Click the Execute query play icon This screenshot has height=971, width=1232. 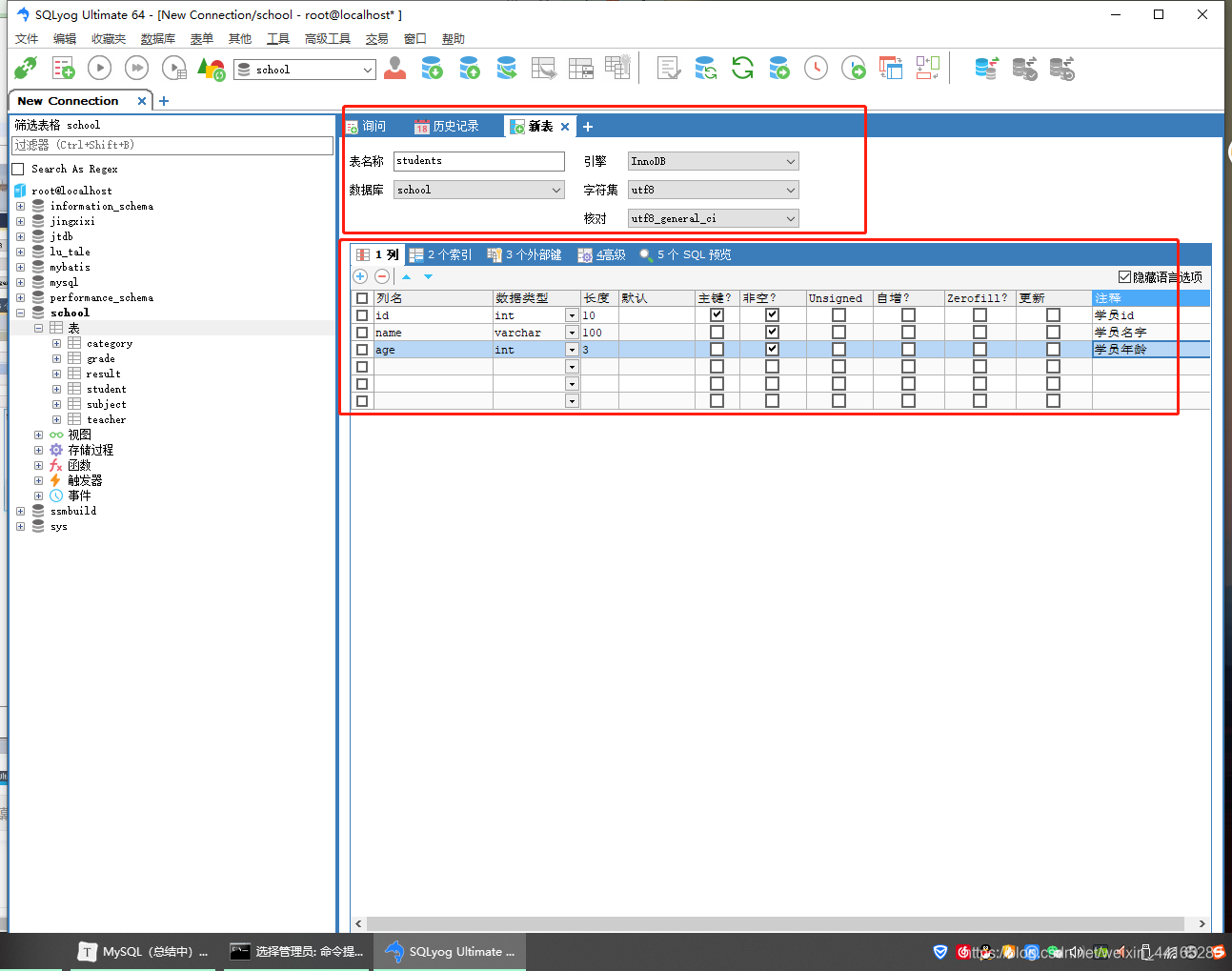pyautogui.click(x=99, y=68)
